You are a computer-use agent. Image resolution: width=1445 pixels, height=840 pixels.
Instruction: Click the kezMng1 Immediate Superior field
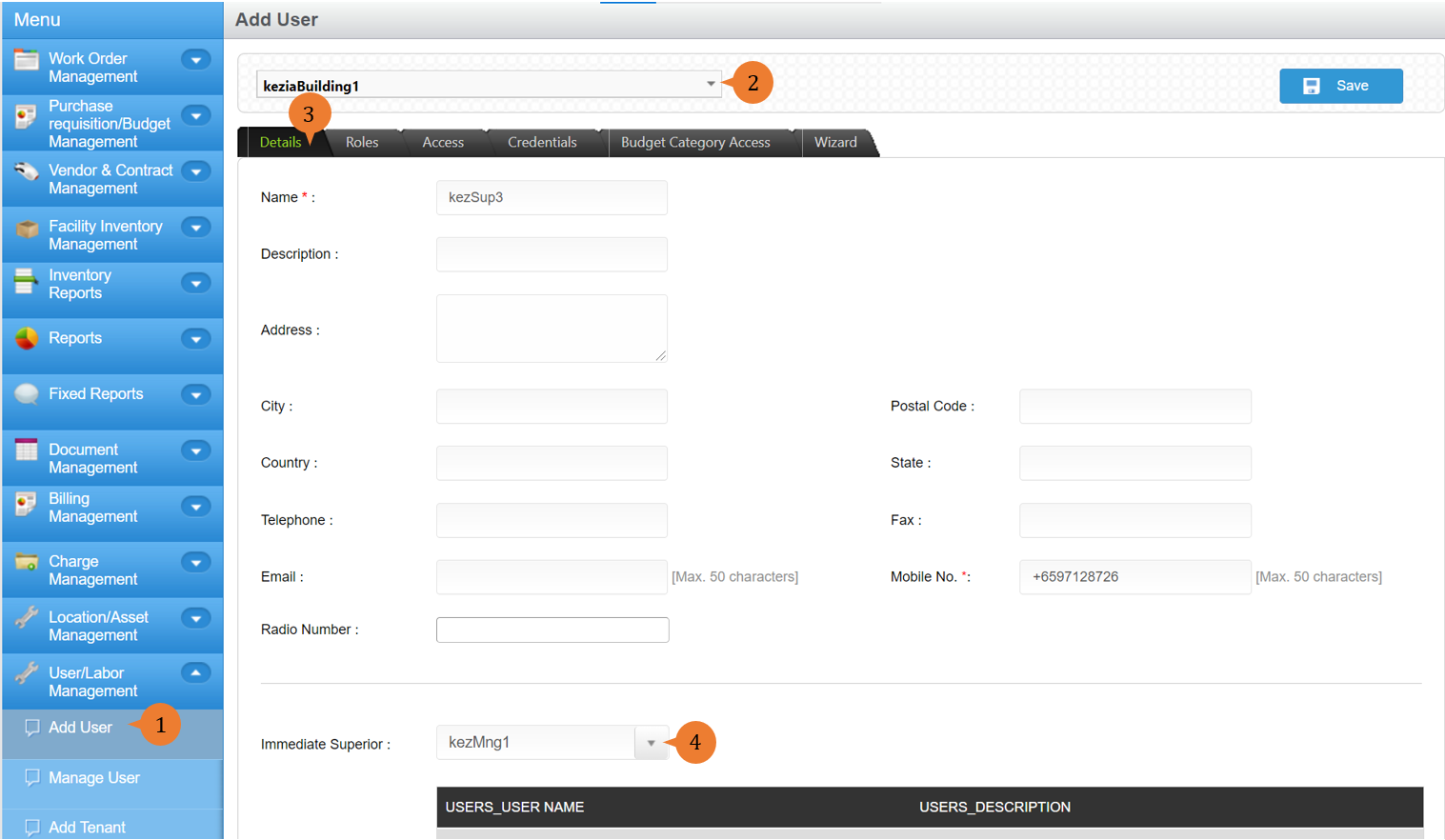coord(535,743)
